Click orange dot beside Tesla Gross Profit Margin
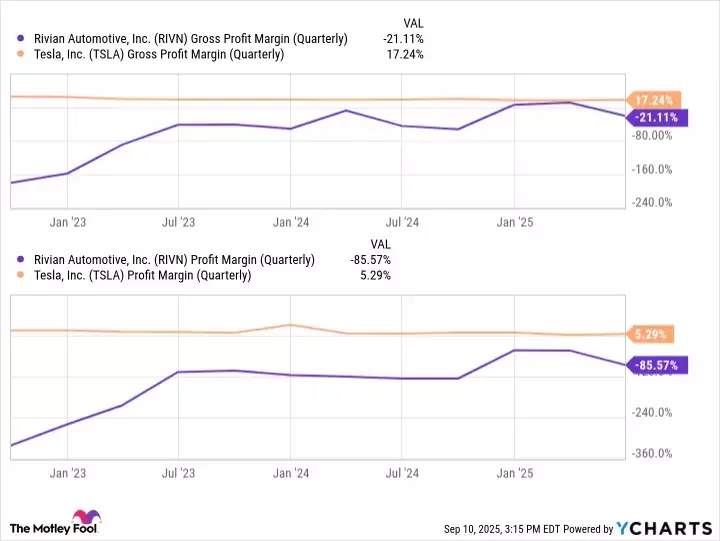 (21, 55)
